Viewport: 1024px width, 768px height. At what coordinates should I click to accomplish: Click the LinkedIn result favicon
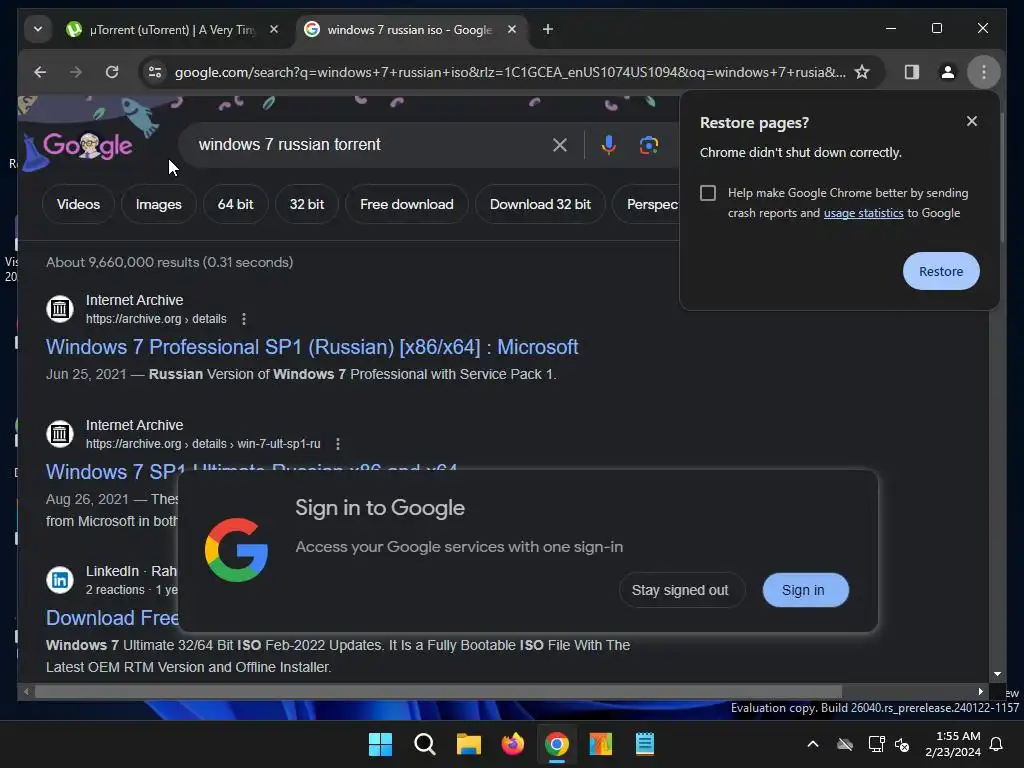pos(60,580)
